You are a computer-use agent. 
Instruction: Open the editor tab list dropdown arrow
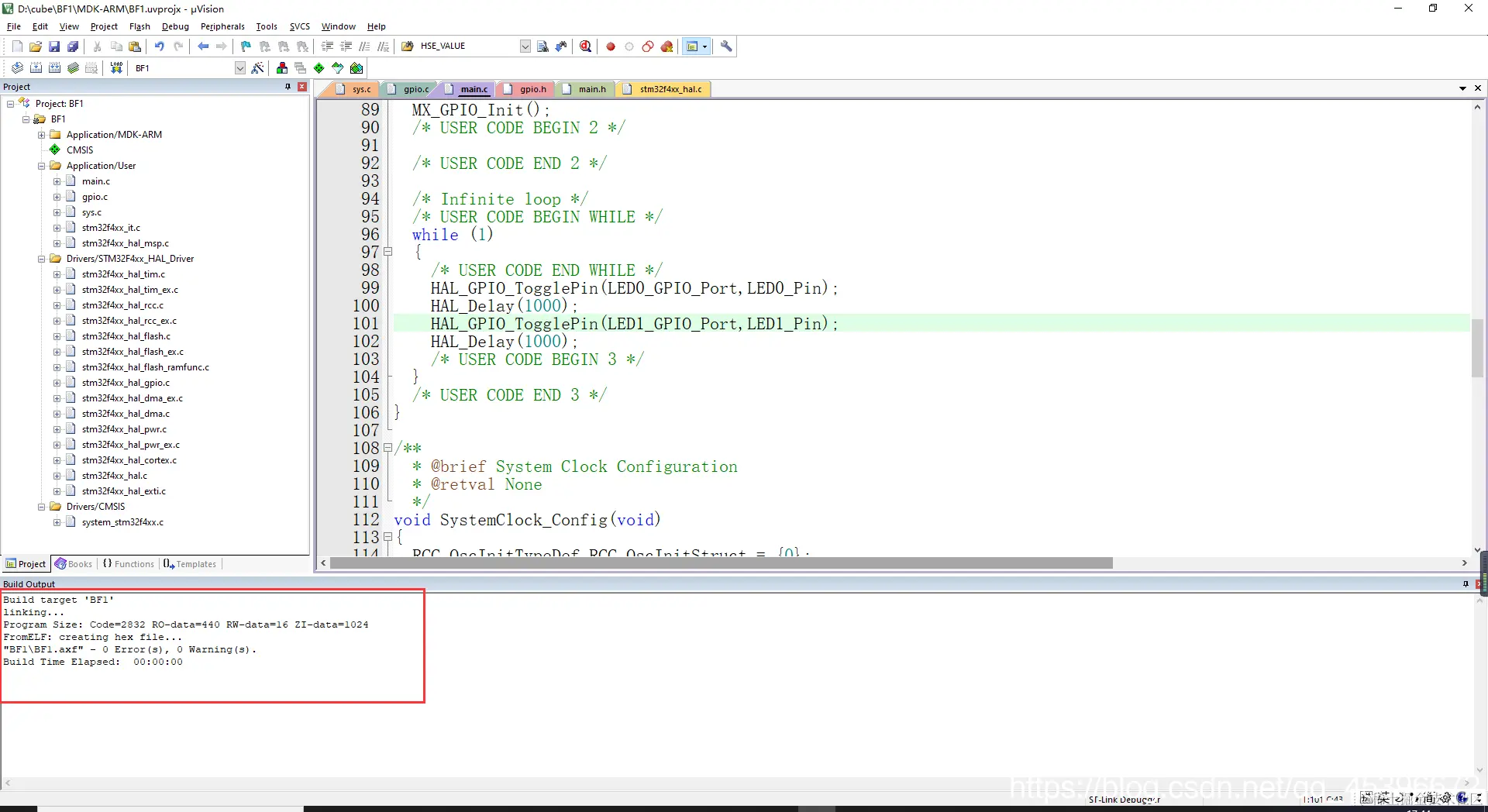1462,88
